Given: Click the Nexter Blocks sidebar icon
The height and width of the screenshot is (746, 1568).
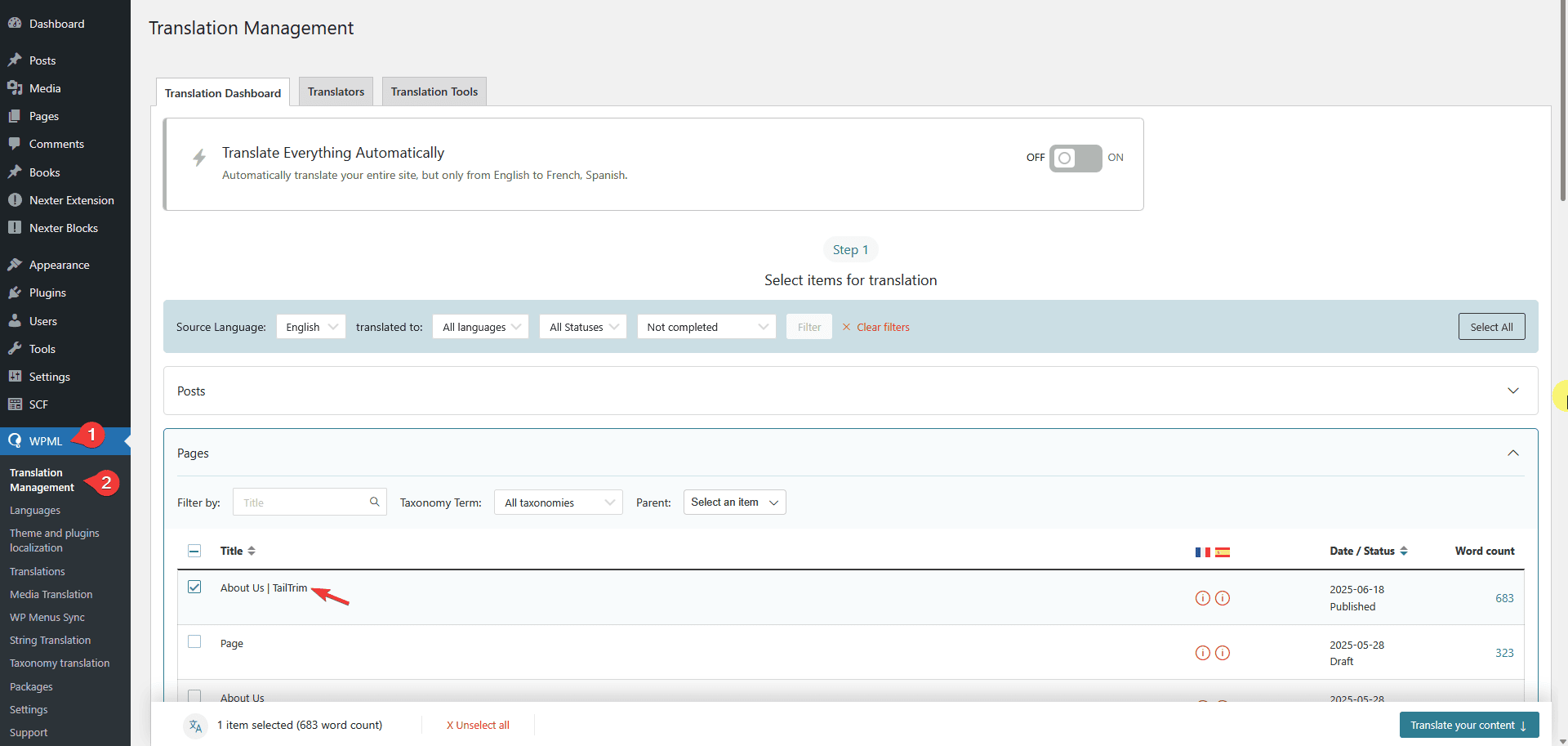Looking at the screenshot, I should [15, 227].
